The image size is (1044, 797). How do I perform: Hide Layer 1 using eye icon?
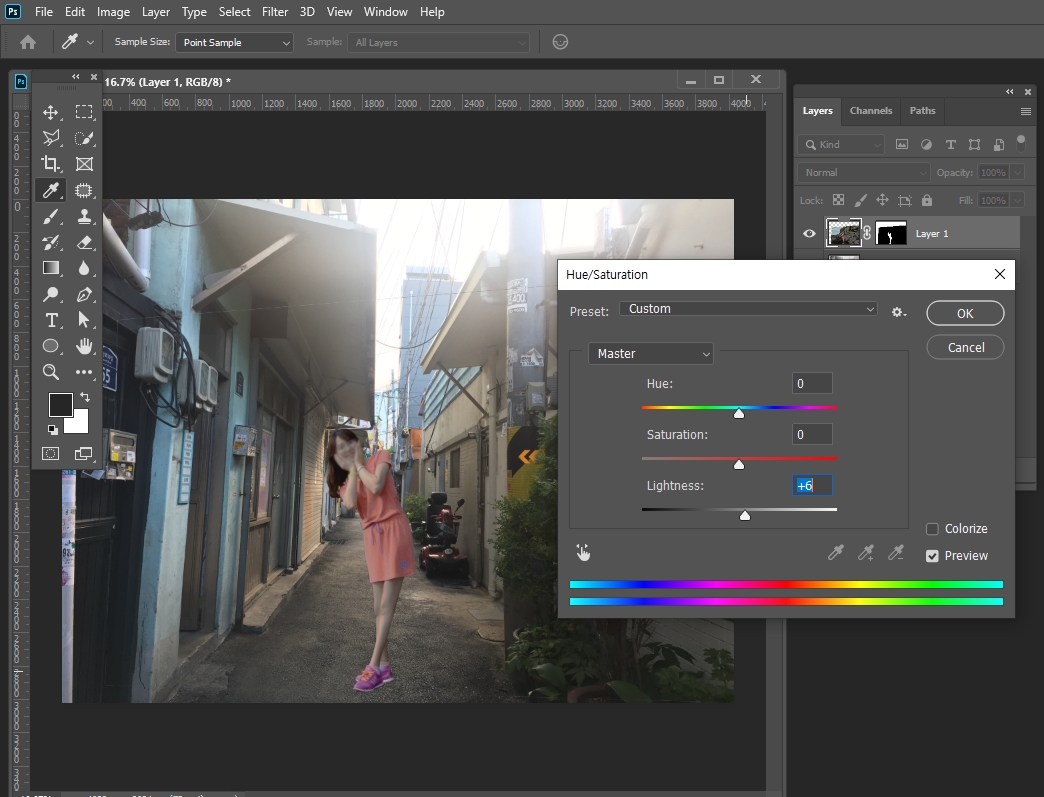810,233
